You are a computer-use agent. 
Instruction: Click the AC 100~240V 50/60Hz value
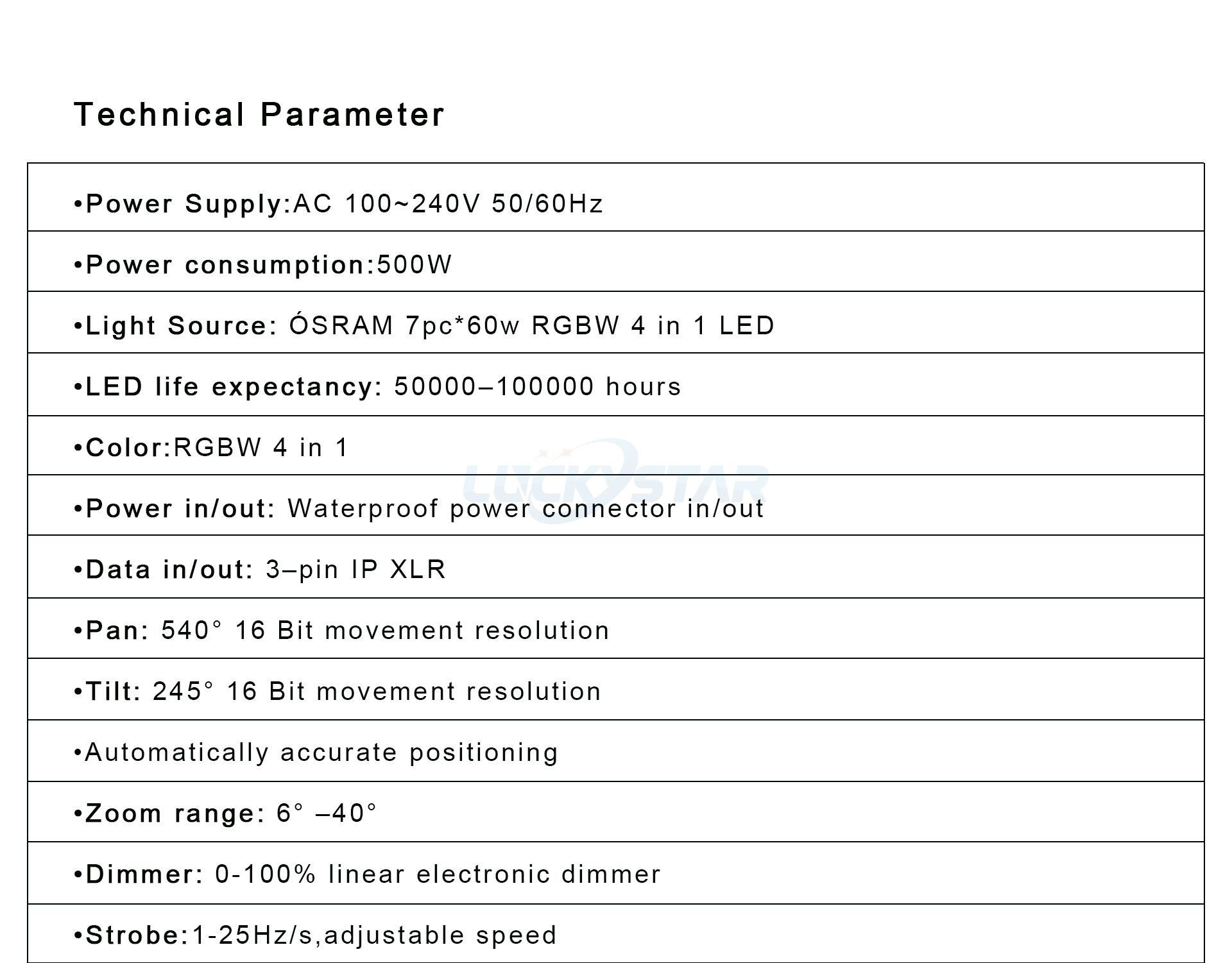[x=449, y=204]
